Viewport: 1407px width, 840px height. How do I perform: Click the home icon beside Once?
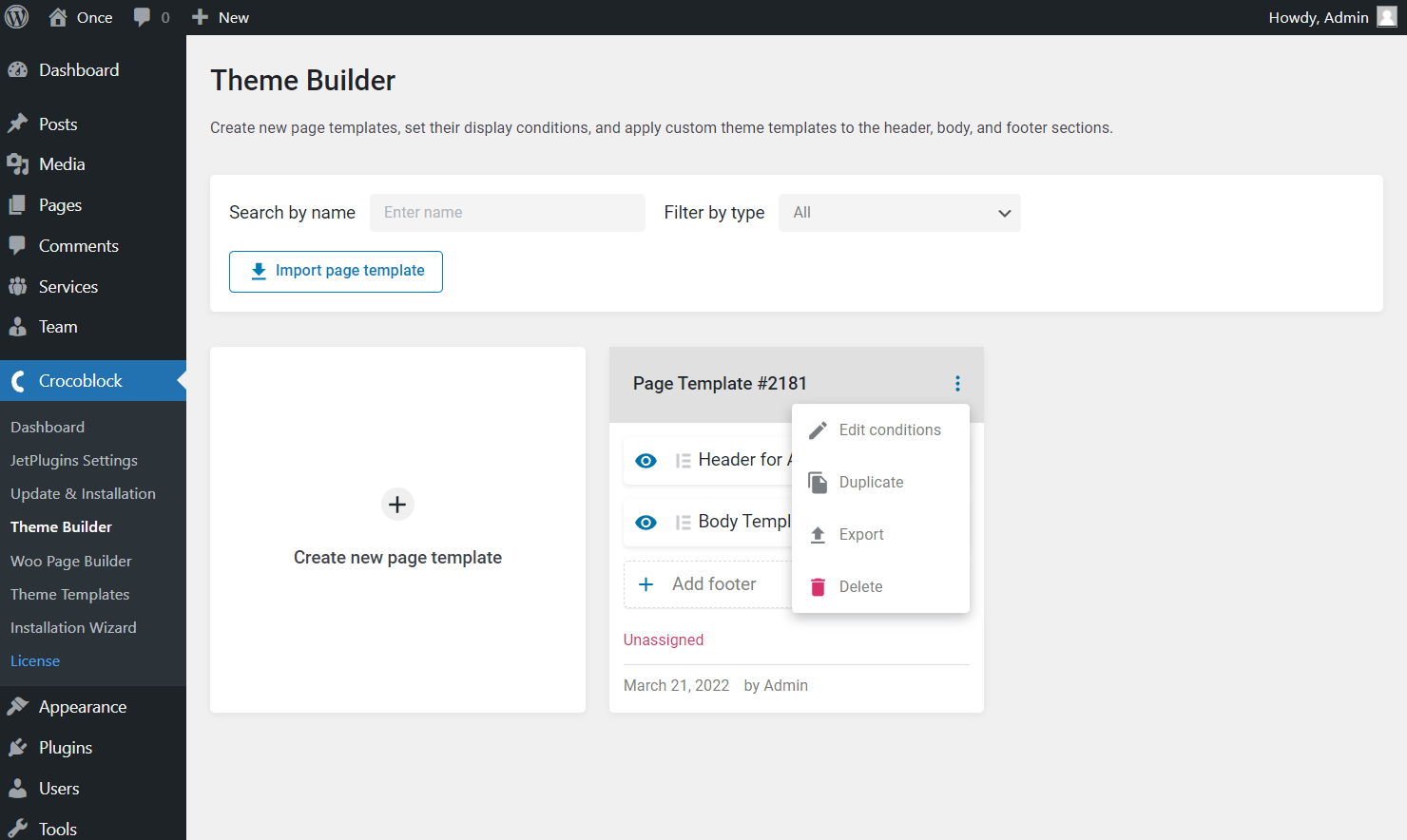pos(58,17)
